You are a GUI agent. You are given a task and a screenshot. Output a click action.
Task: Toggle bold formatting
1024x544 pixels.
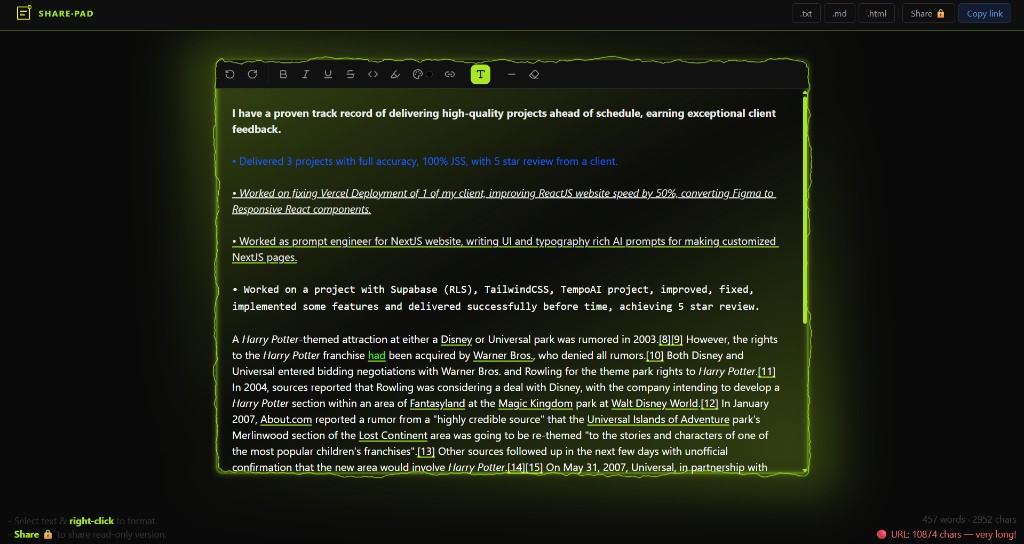[x=283, y=74]
